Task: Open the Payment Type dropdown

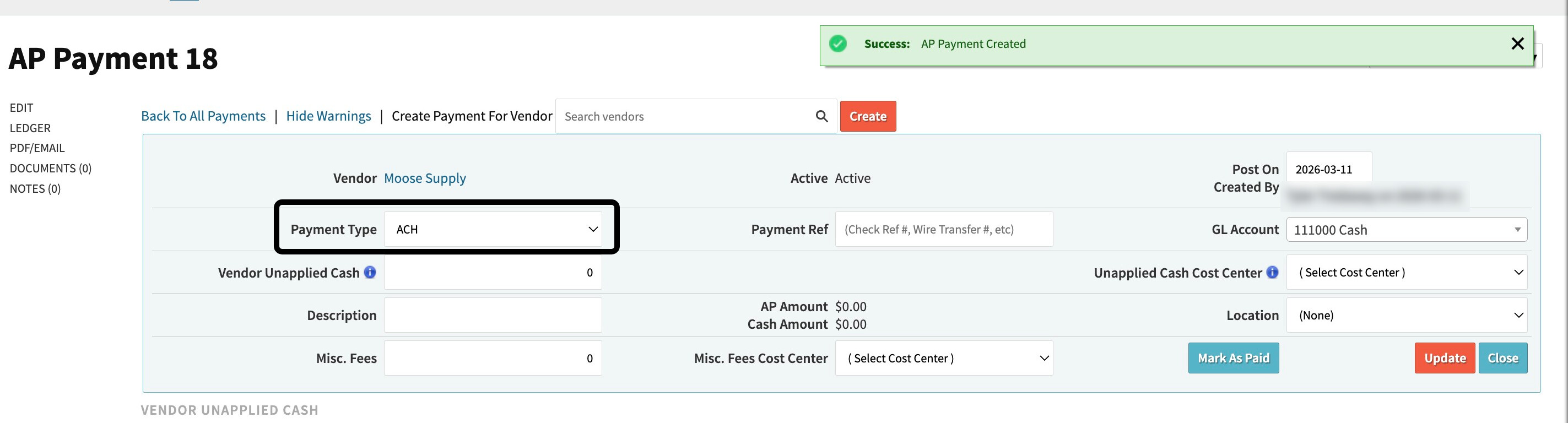Action: click(493, 230)
